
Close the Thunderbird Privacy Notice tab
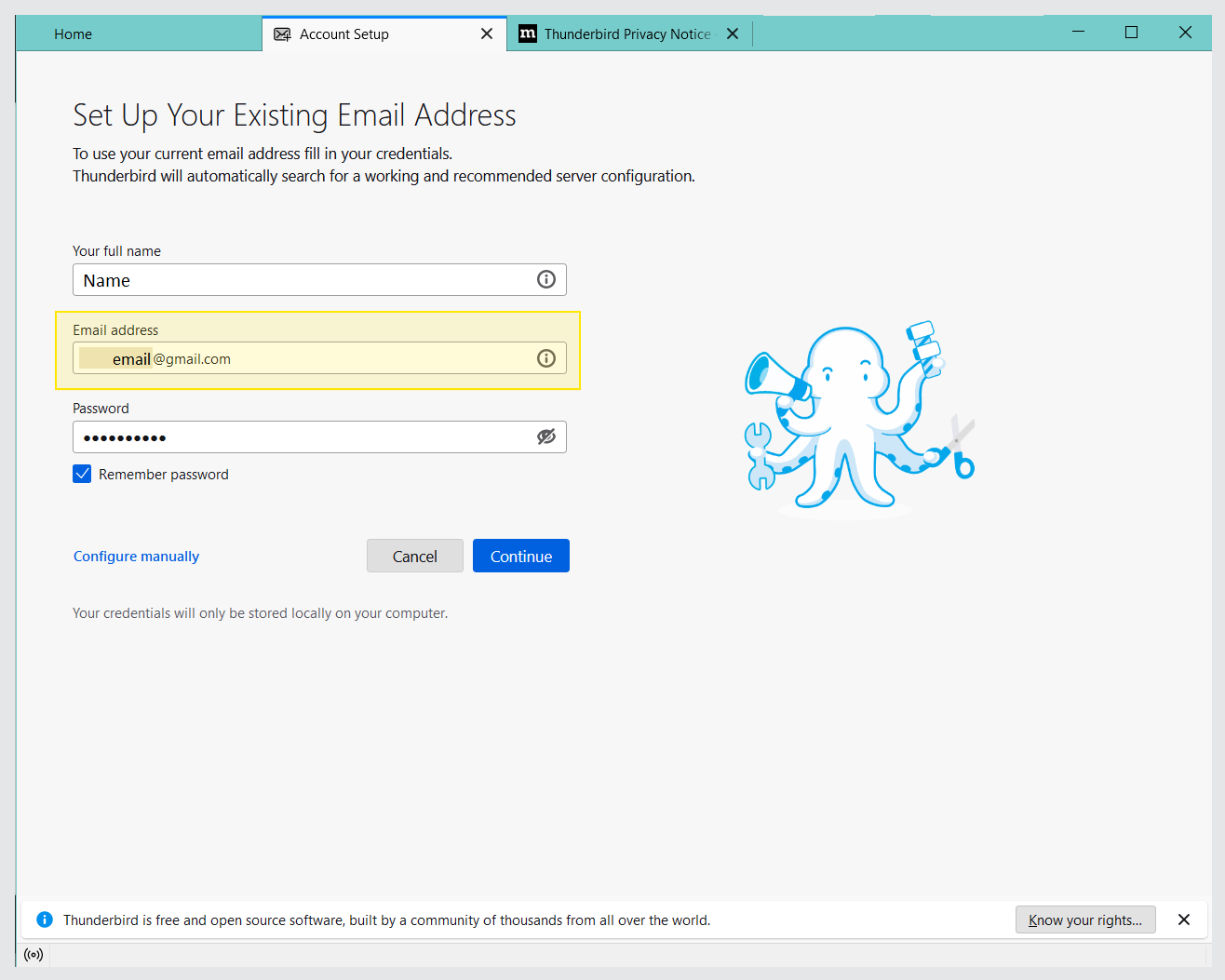pyautogui.click(x=733, y=34)
